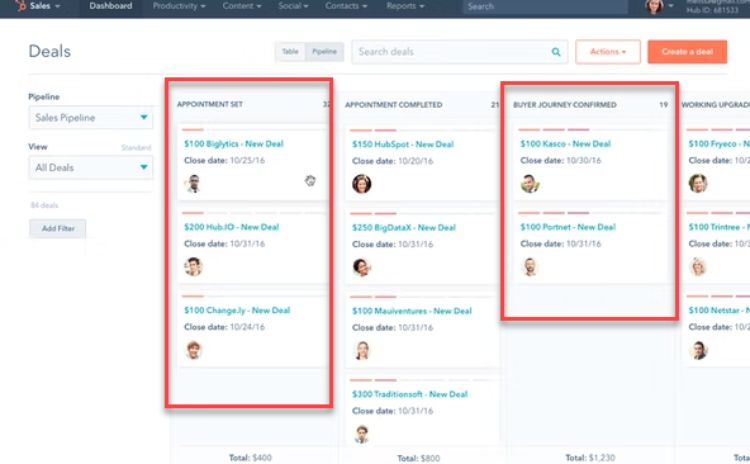Click Close date 10/24/16 on ChangeJy card
Screen dimensions: 750x464
(224, 327)
